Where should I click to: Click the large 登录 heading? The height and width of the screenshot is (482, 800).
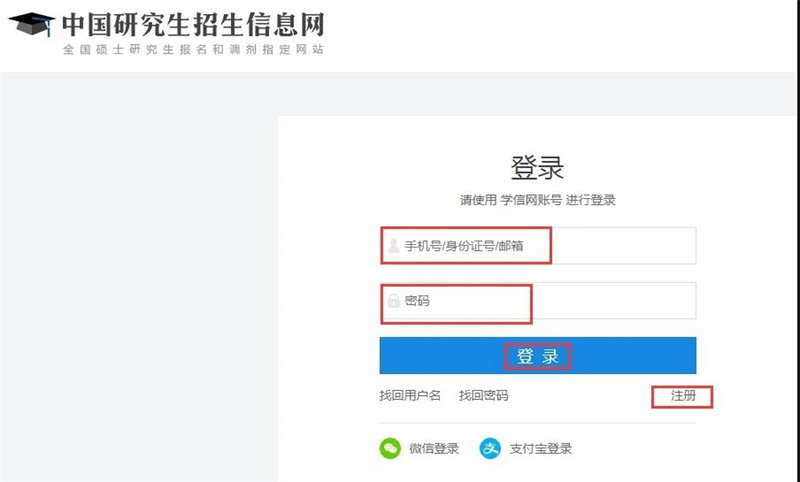537,167
